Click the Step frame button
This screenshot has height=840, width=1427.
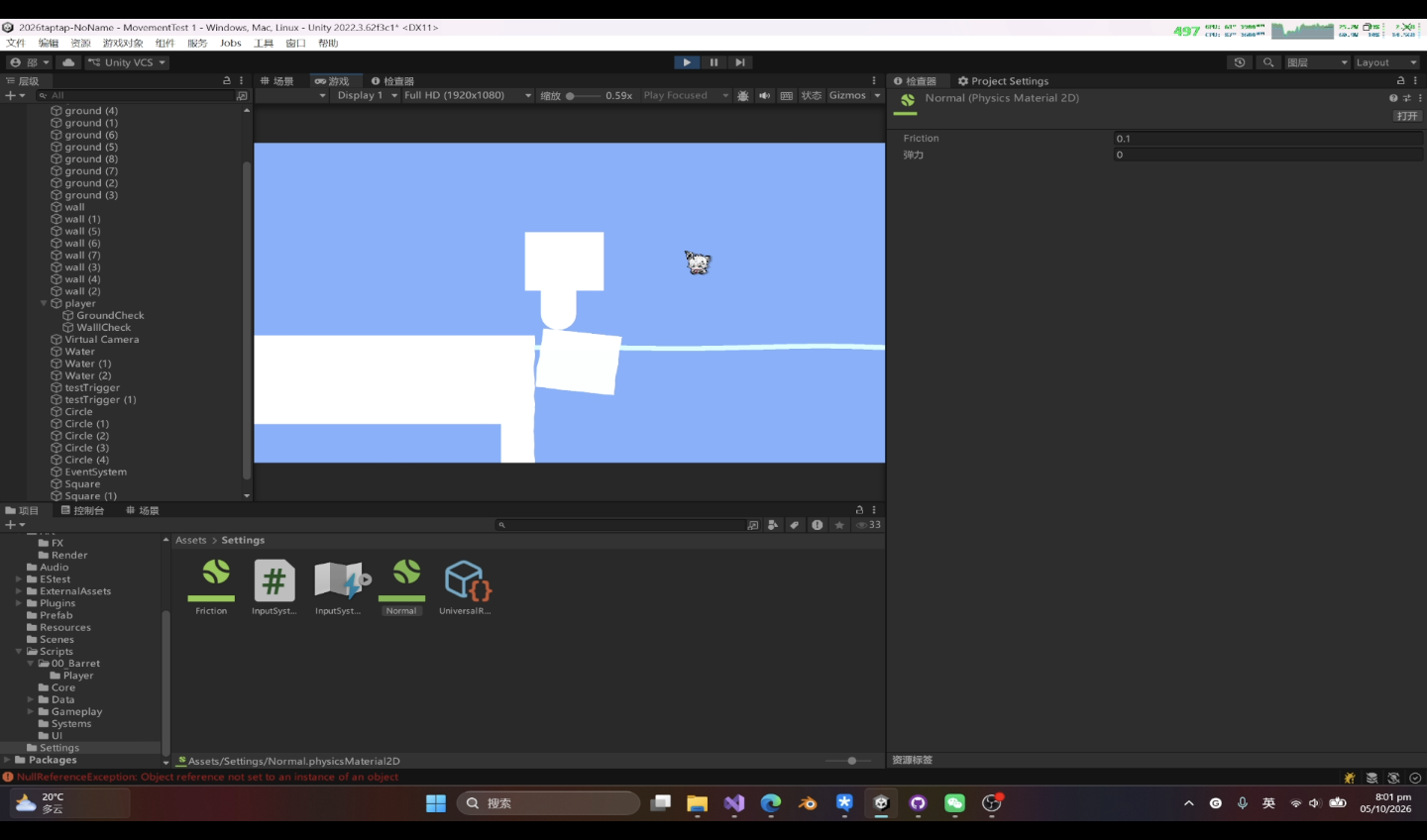(x=740, y=62)
